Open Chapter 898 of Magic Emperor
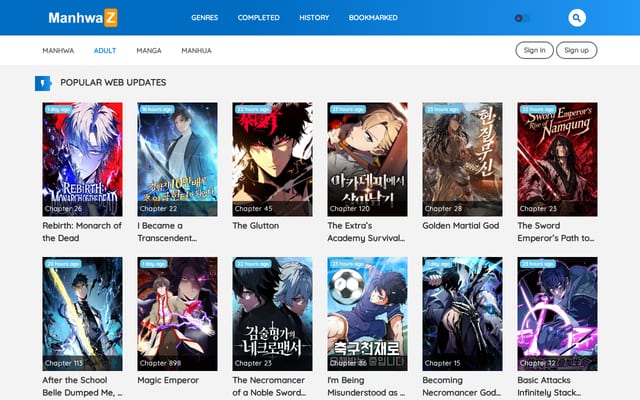The height and width of the screenshot is (400, 640). (160, 363)
